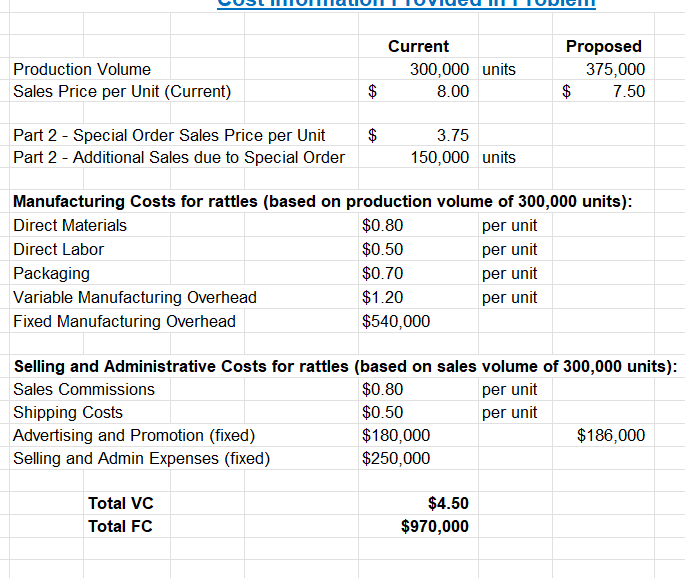Click 'units' next to 150,000
685x578 pixels.
[498, 157]
